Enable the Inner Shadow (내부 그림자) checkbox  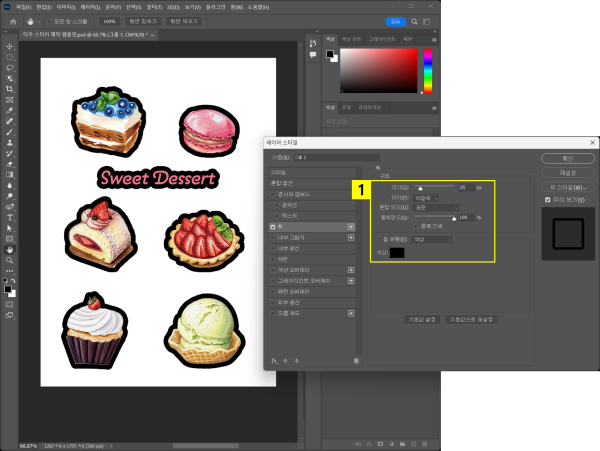(x=273, y=238)
